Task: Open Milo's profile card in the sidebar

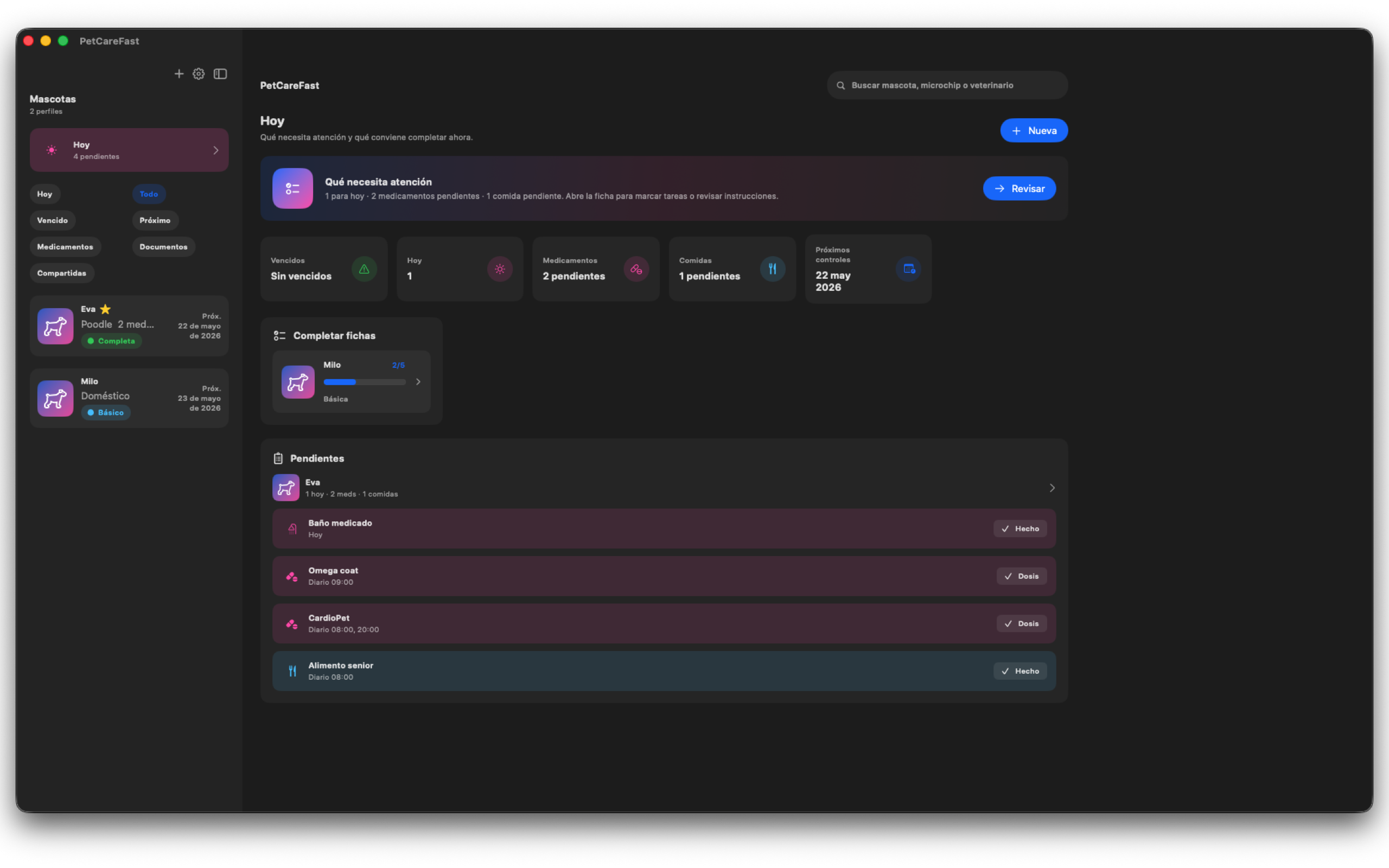Action: (129, 398)
